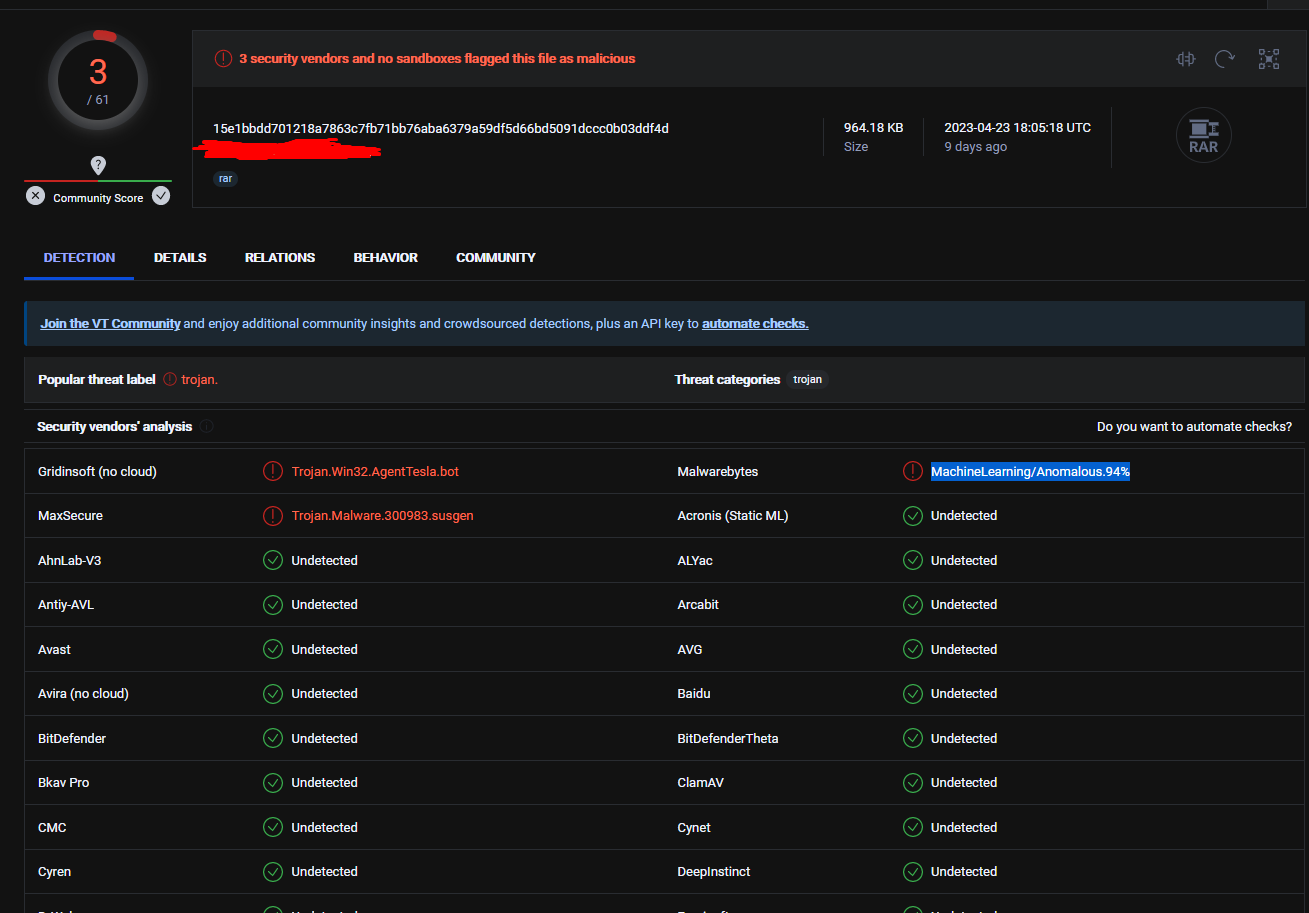Click the highlighted MachineLearning/Anomalous.94% result
The height and width of the screenshot is (913, 1309).
(1030, 471)
